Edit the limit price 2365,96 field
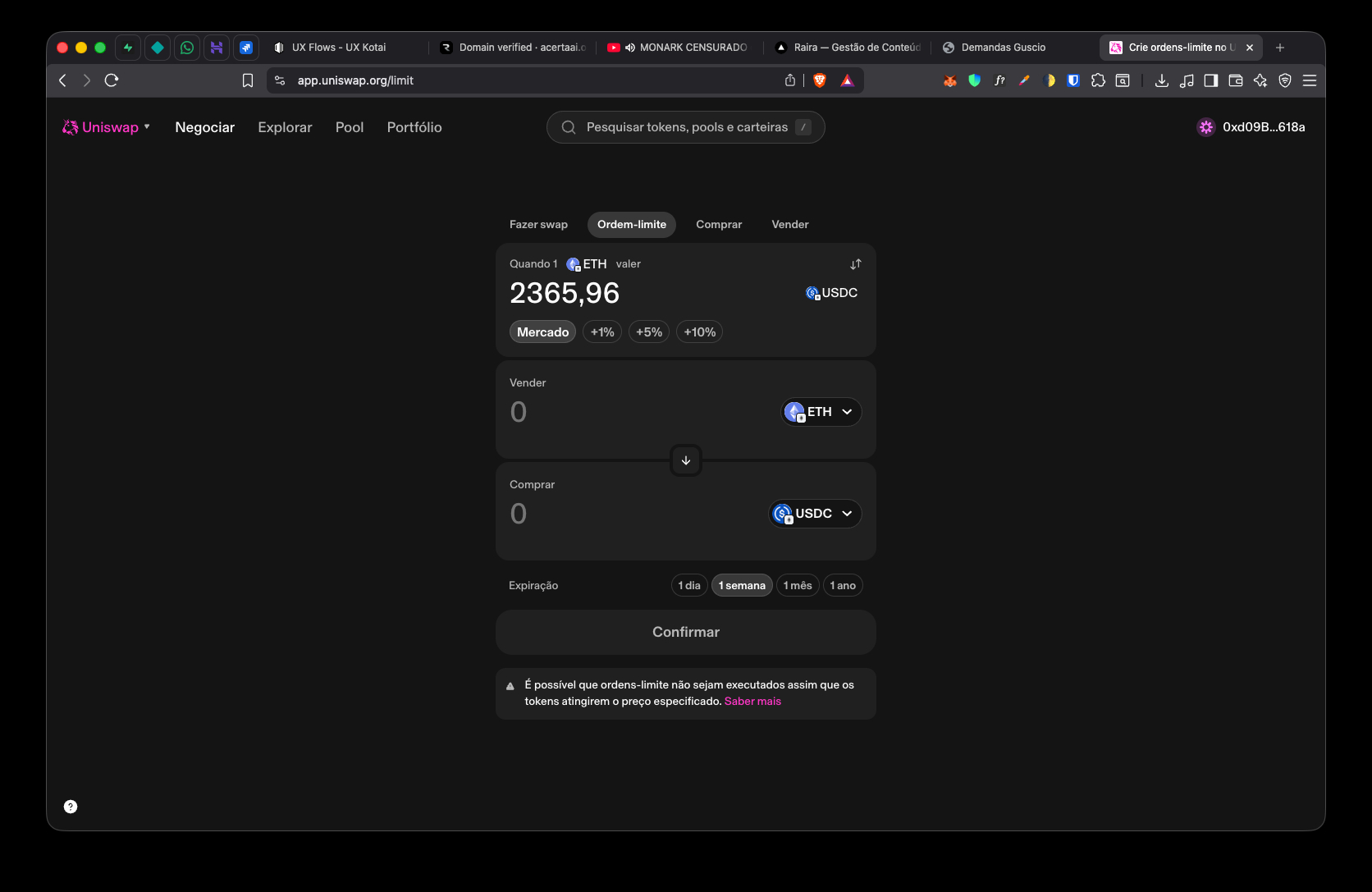 565,293
